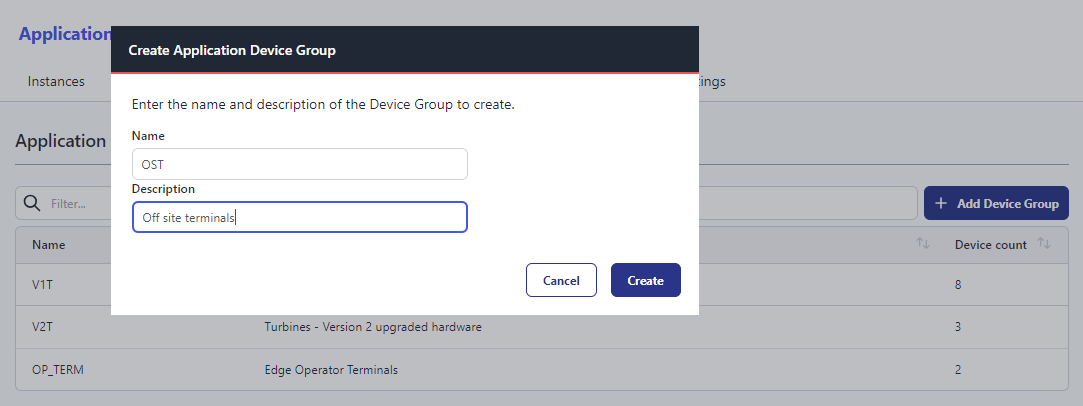Screen dimensions: 1083x406
Task: Click the Device count column header text
Action: coord(990,244)
